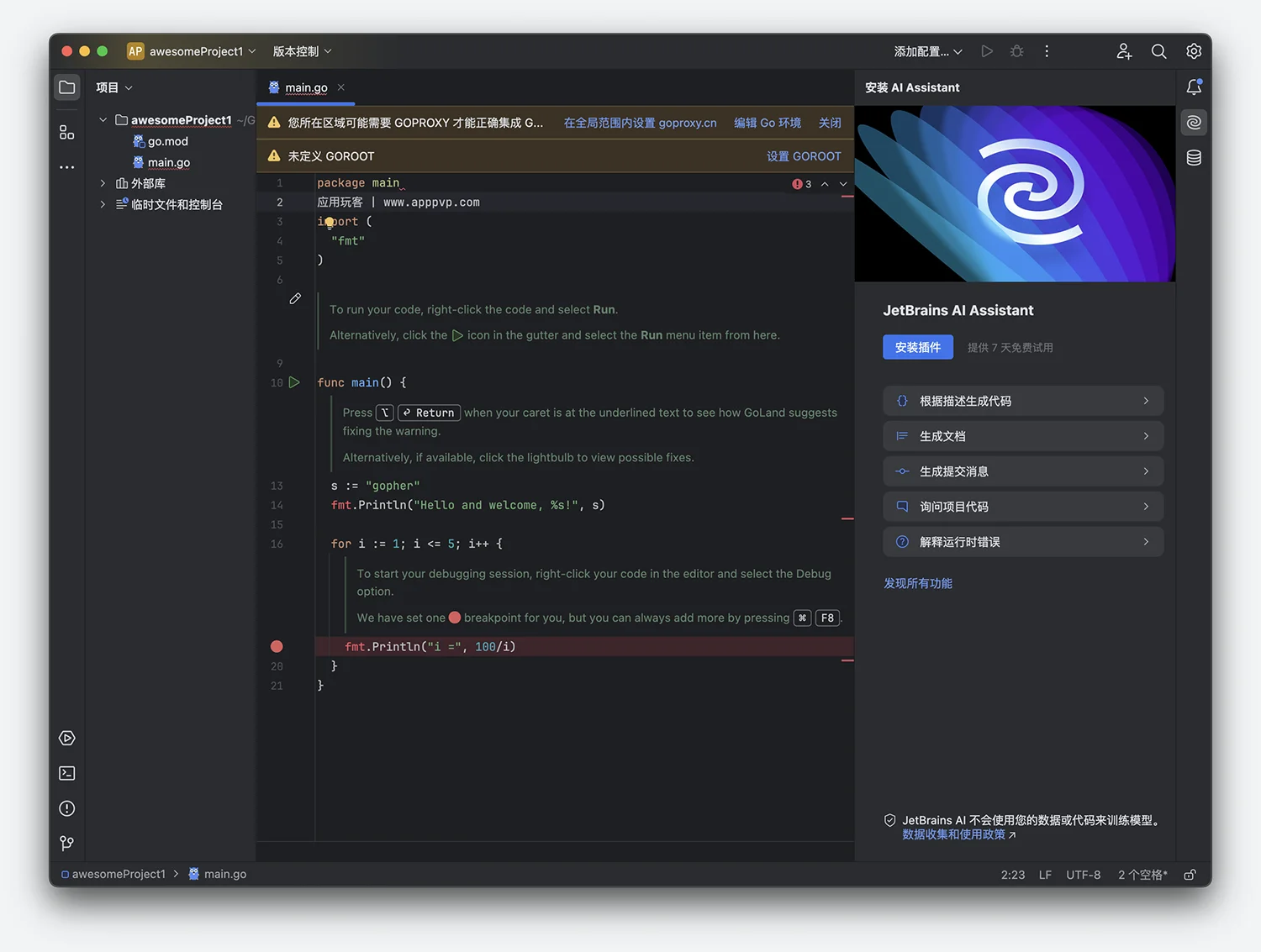Select main.go in the project tree

click(161, 162)
